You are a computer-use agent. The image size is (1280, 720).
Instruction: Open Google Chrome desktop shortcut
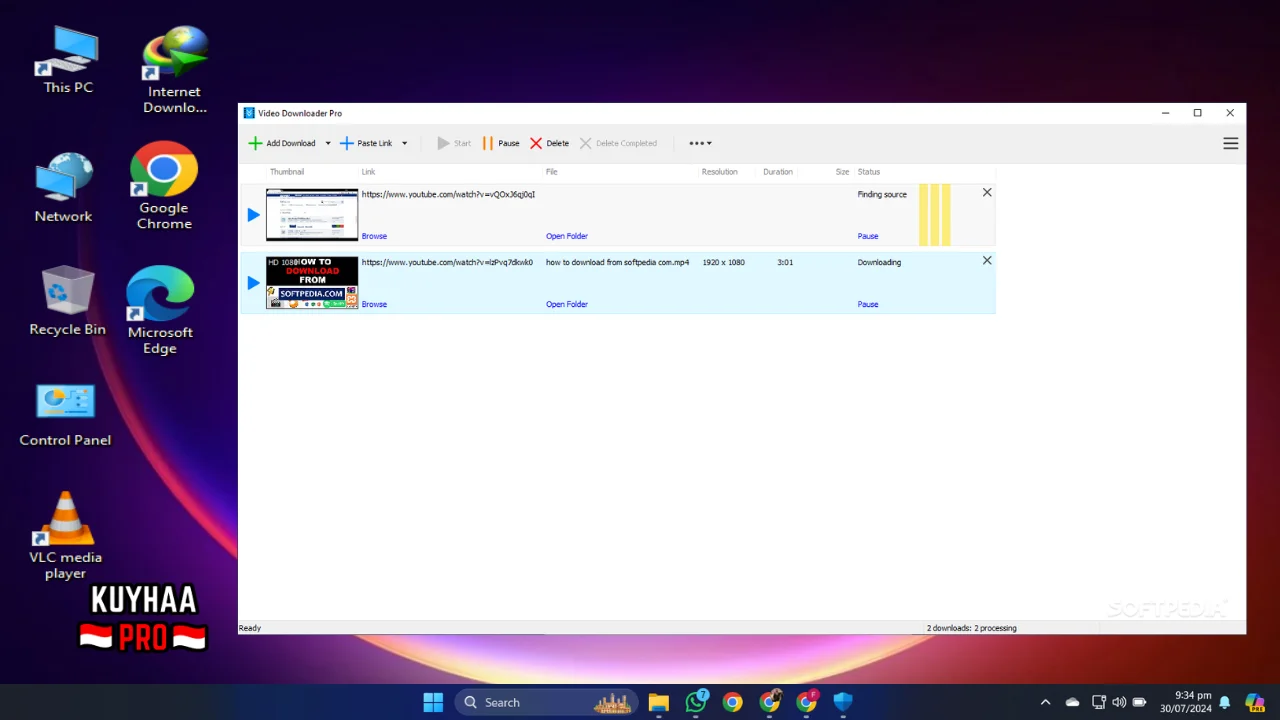[x=164, y=187]
